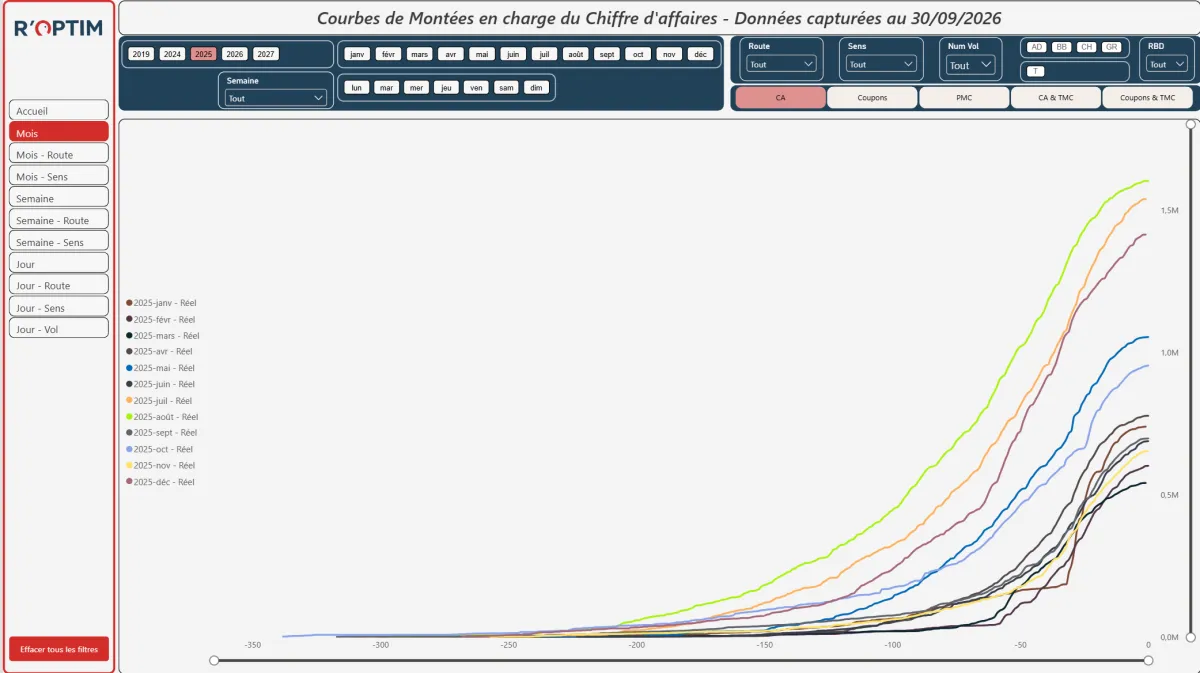Toggle the CH filter chip
Screen dimensions: 1200x673
point(1086,47)
